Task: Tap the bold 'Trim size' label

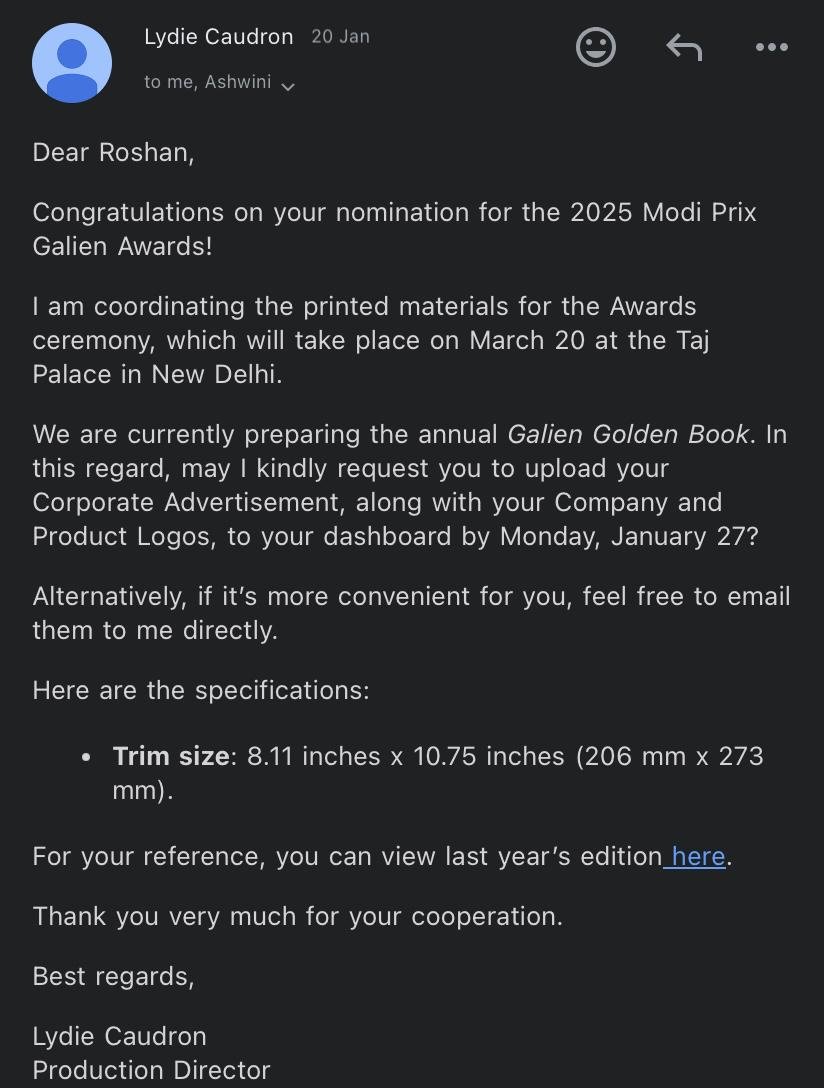Action: click(171, 756)
